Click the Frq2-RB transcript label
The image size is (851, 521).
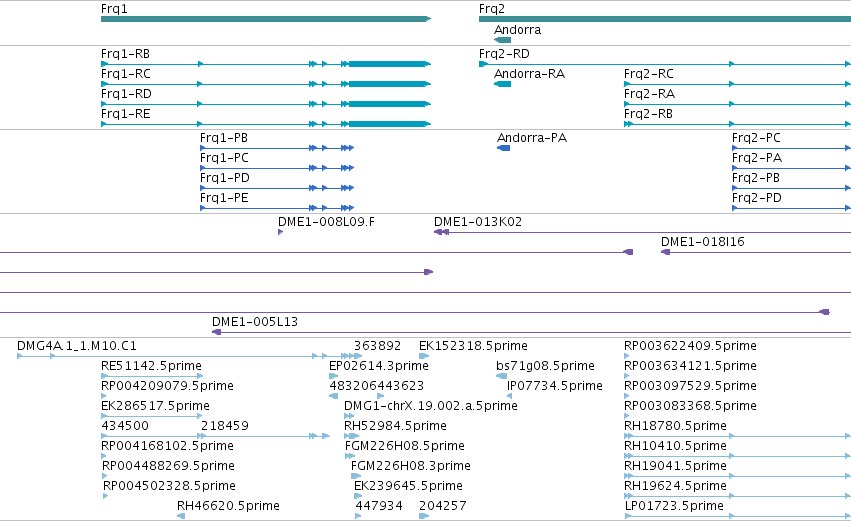[649, 114]
